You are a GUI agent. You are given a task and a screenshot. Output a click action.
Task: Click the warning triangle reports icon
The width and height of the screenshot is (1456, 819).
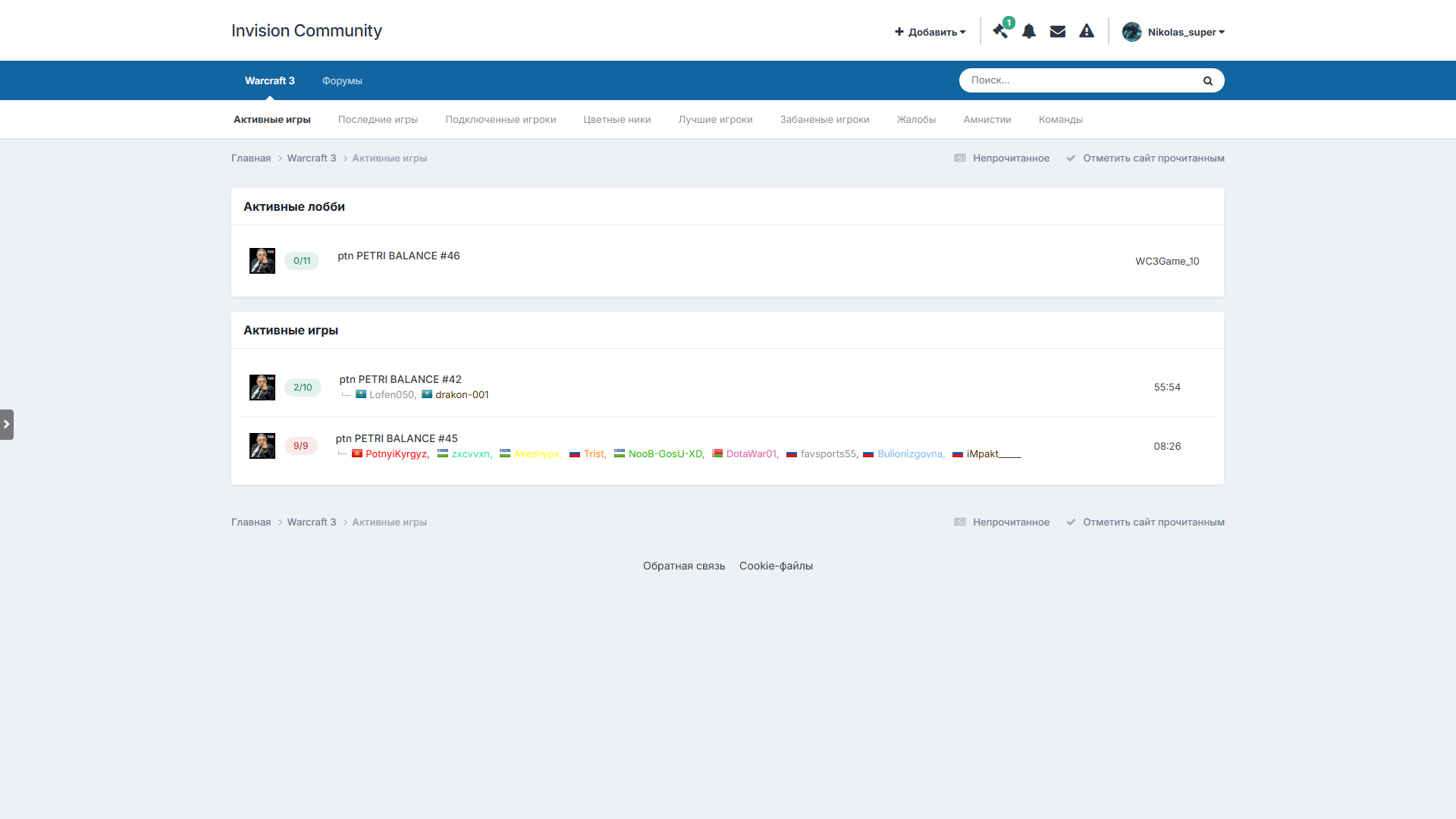coord(1087,32)
